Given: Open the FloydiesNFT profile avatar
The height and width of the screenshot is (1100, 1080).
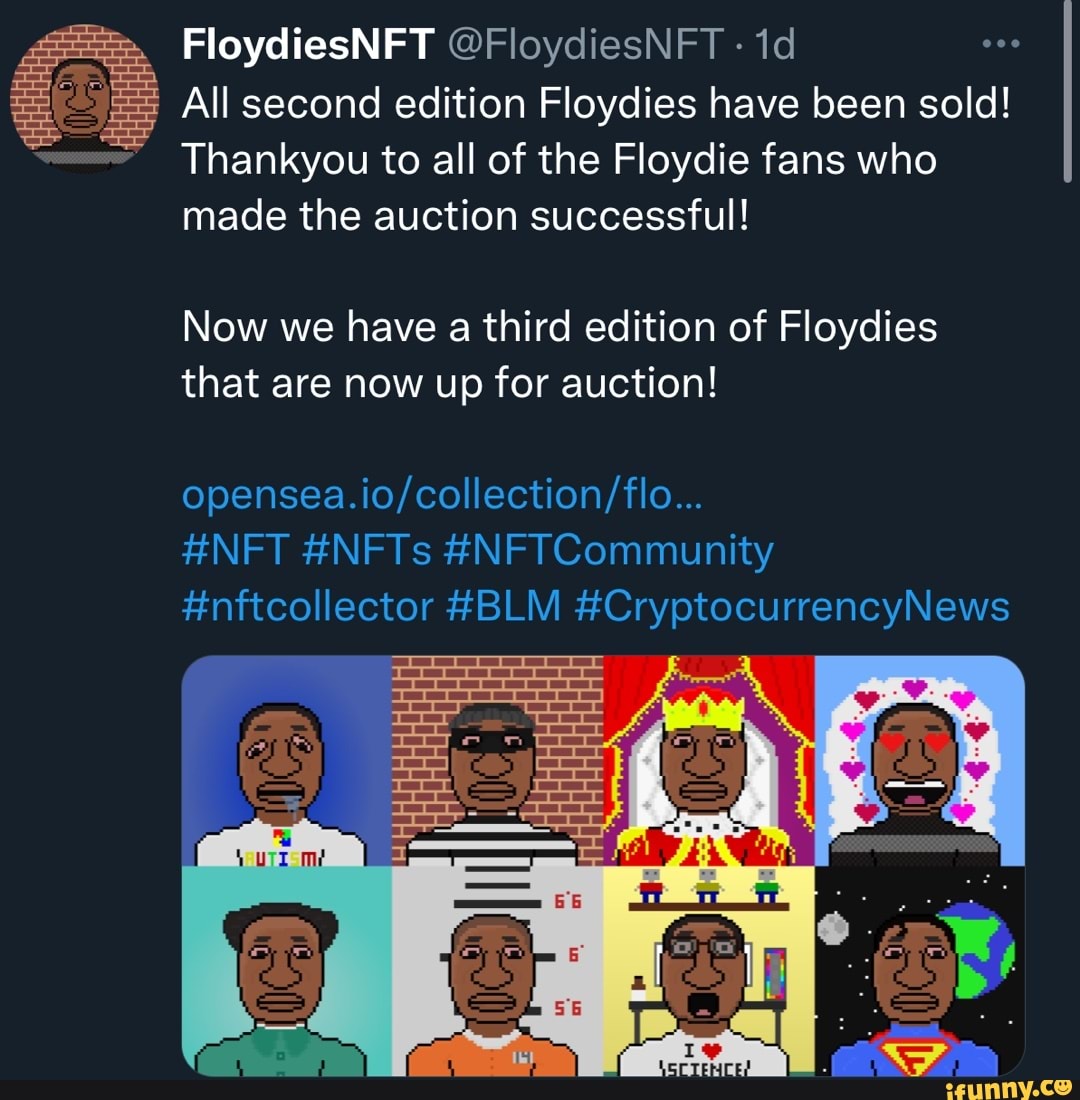Looking at the screenshot, I should (x=85, y=98).
